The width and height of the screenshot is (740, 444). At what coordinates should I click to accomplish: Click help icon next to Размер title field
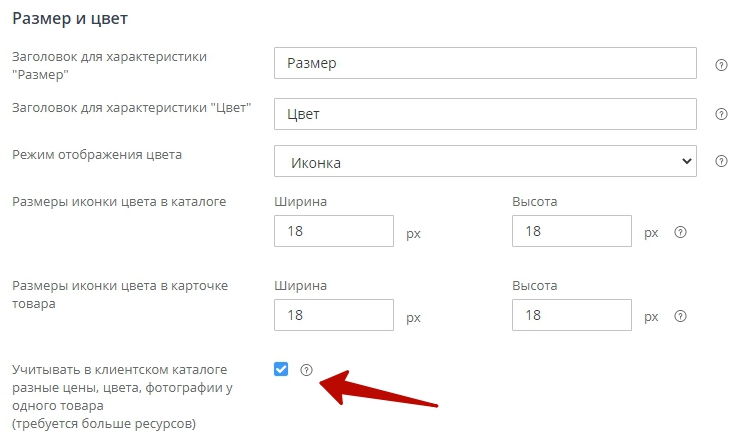point(721,65)
